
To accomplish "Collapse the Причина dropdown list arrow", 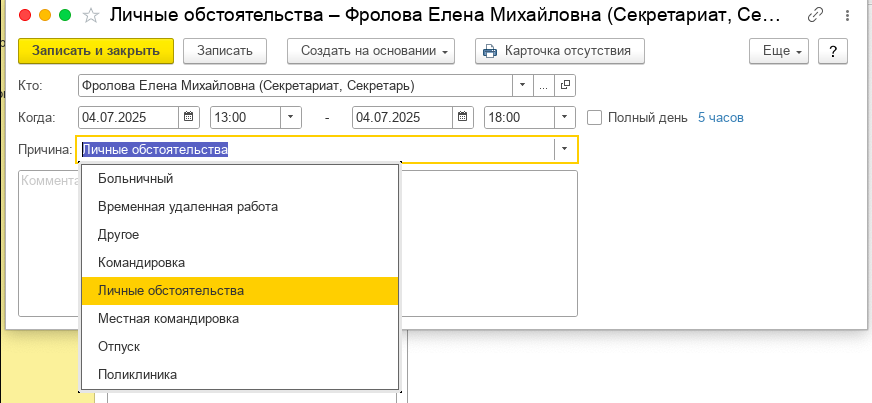I will click(565, 150).
